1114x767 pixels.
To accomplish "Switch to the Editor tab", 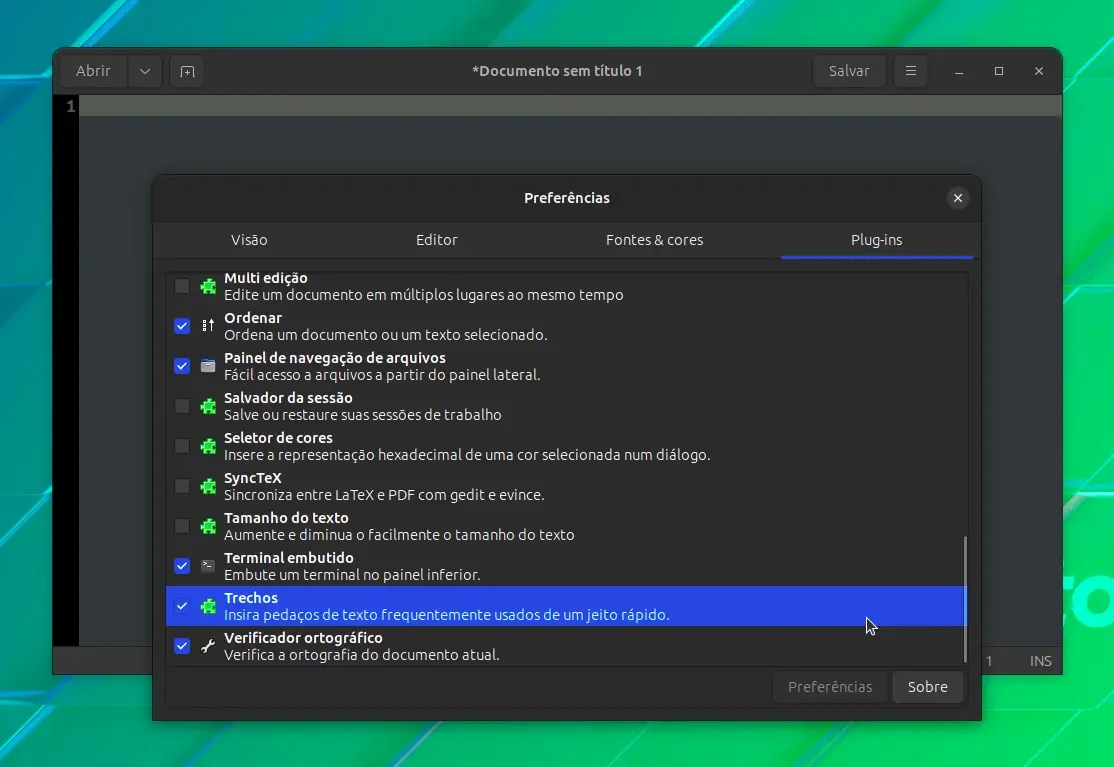I will (436, 240).
